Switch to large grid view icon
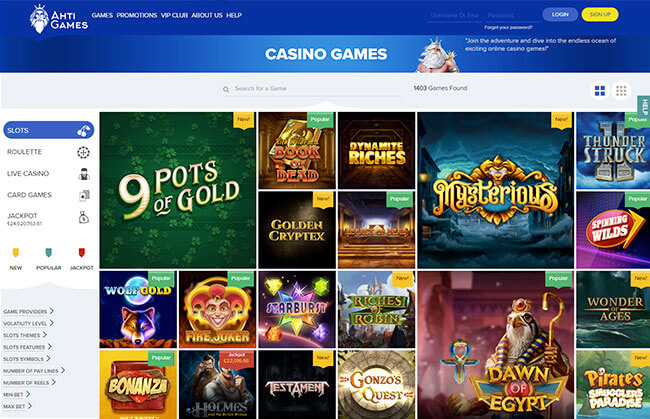The width and height of the screenshot is (650, 419). 599,90
